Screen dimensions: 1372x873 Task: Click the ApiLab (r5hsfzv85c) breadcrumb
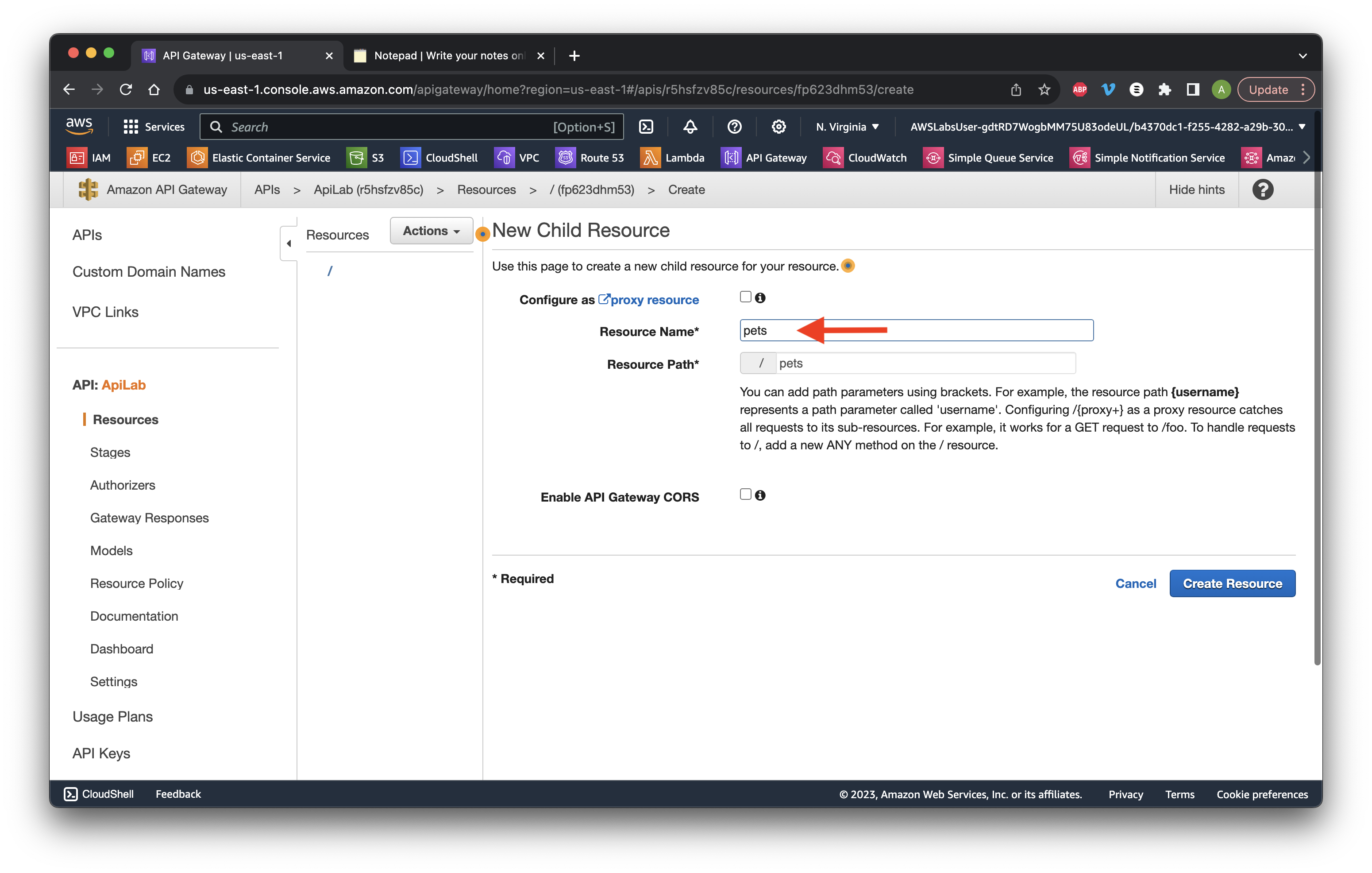368,190
